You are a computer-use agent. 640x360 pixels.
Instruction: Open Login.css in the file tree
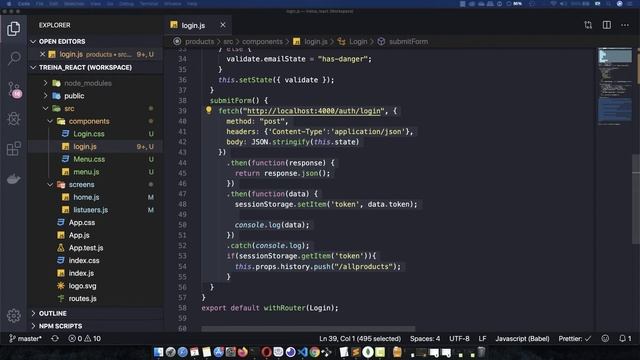(x=89, y=133)
